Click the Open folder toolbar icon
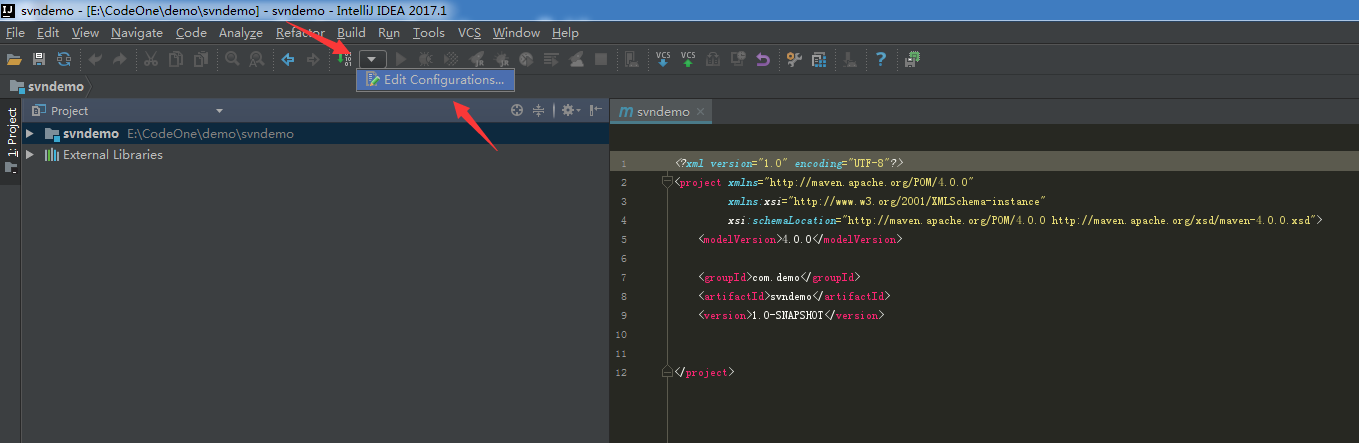This screenshot has height=443, width=1359. [14, 59]
